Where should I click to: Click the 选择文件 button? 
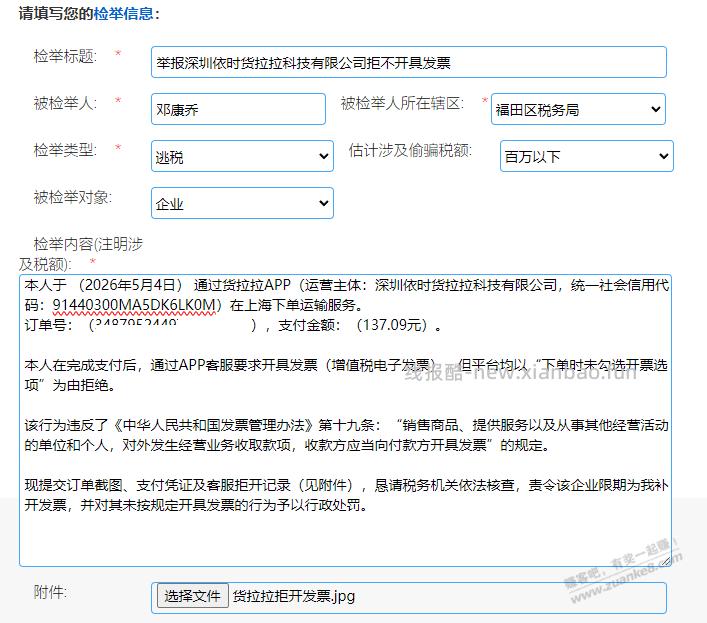[193, 596]
